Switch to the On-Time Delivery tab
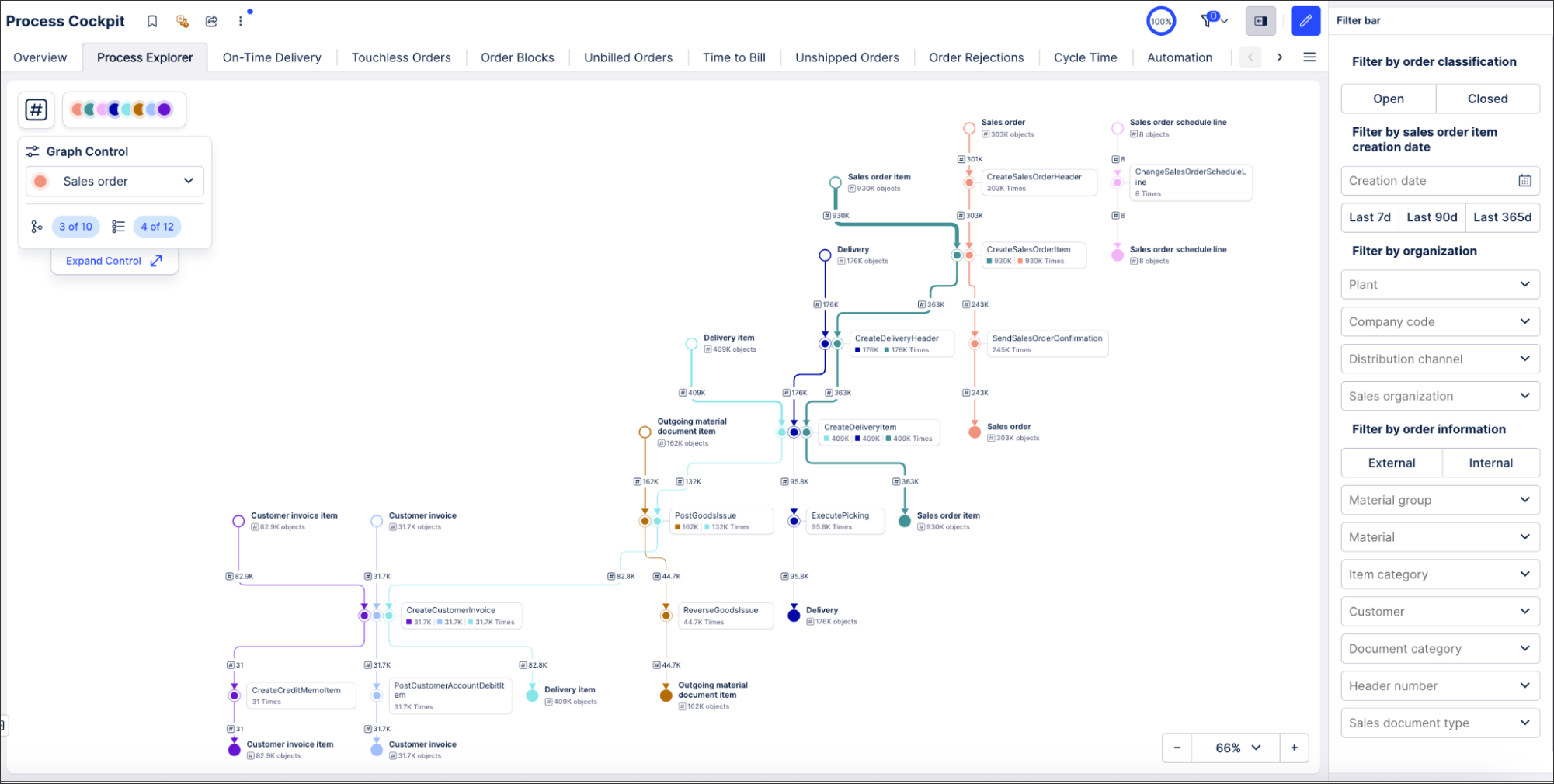The width and height of the screenshot is (1554, 784). coord(272,57)
